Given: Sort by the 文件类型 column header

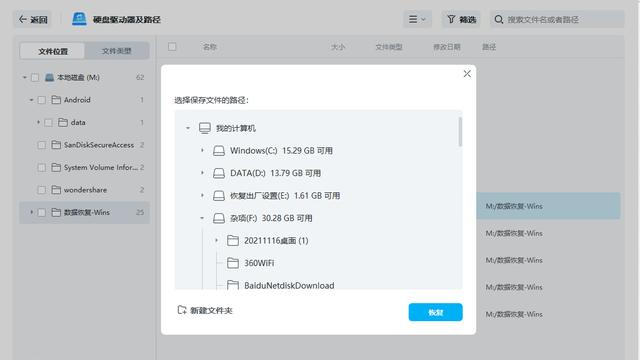Looking at the screenshot, I should (x=389, y=47).
